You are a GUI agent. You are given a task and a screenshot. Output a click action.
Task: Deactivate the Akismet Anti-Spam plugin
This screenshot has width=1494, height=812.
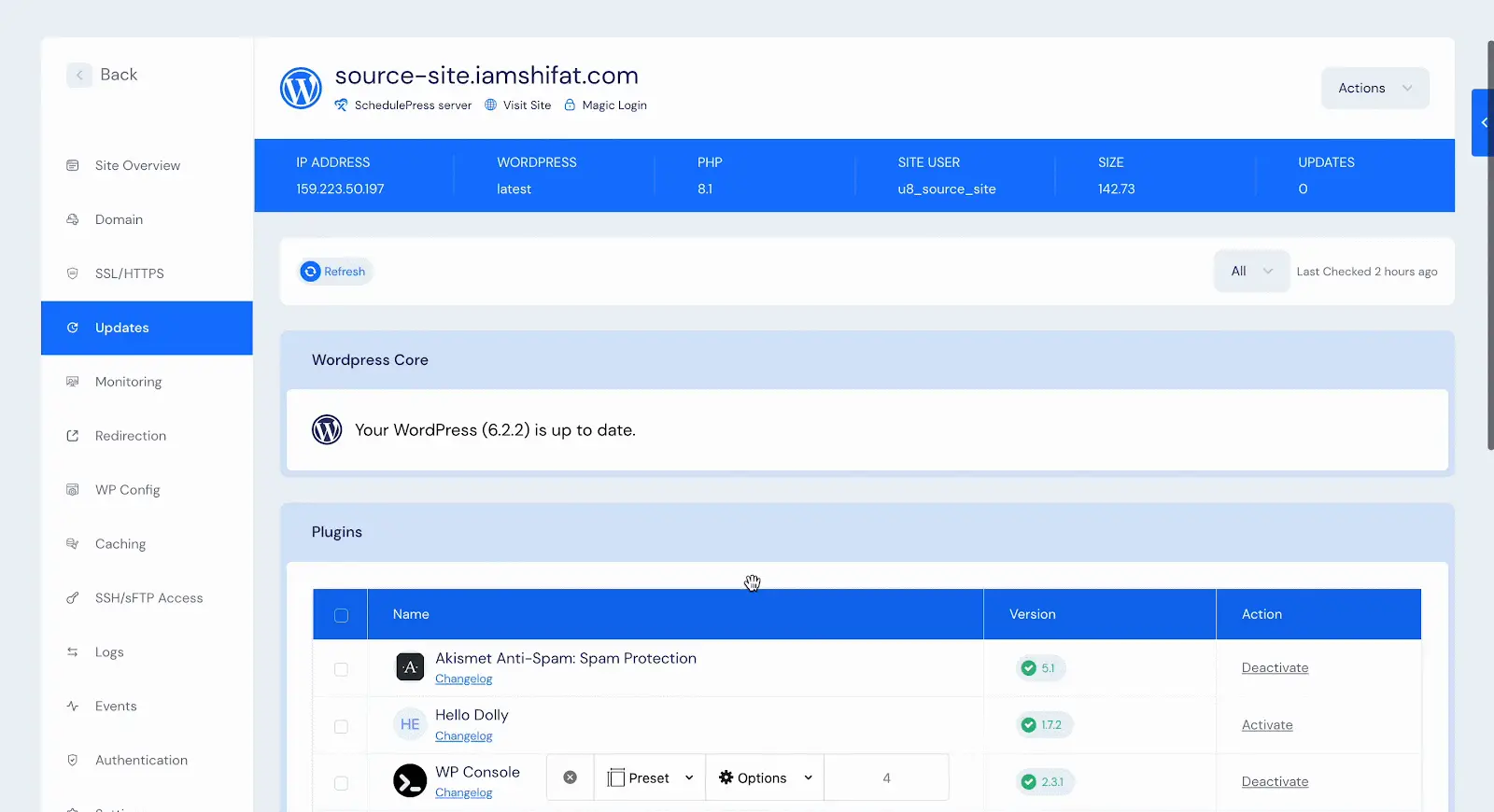point(1275,668)
